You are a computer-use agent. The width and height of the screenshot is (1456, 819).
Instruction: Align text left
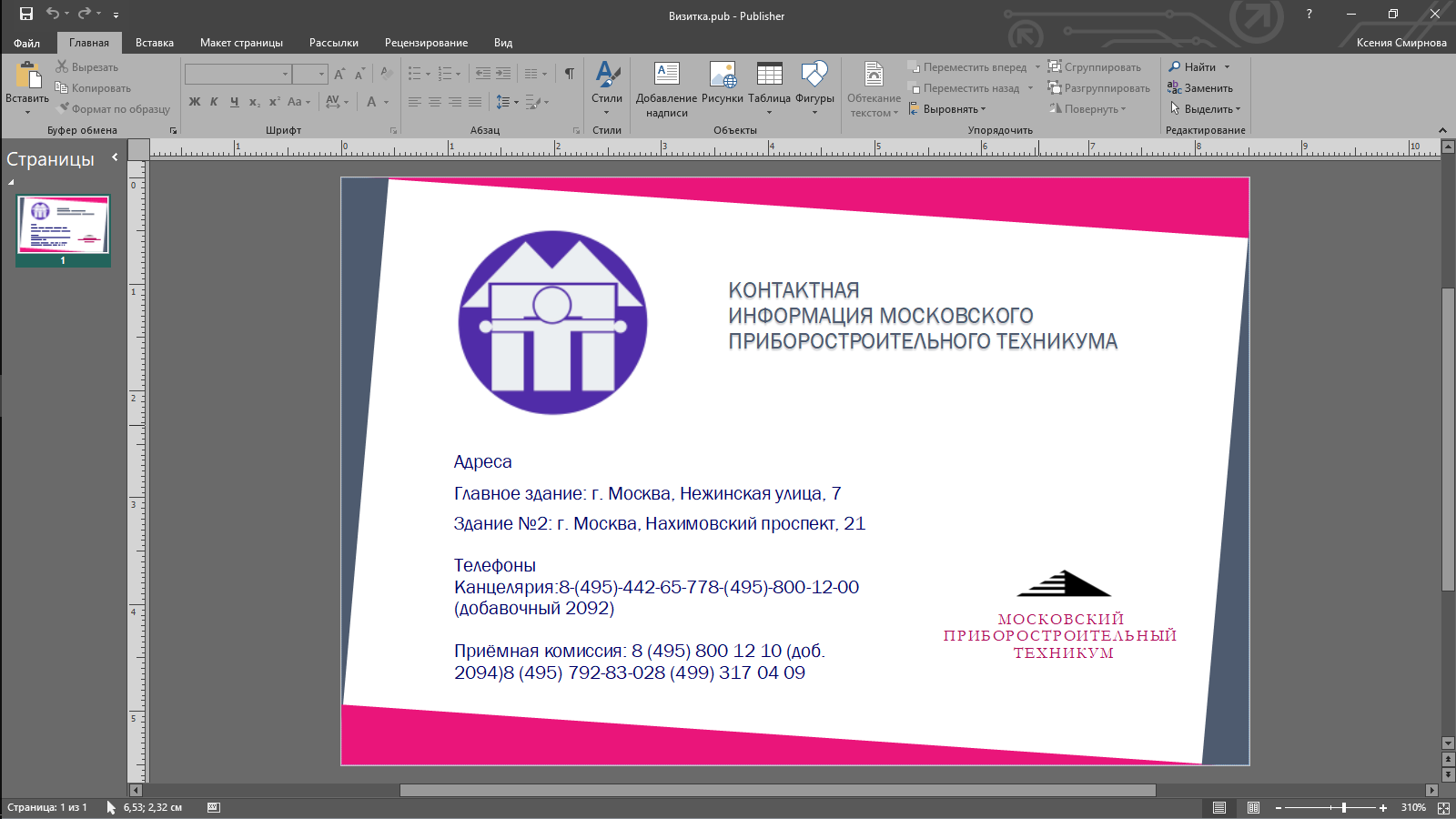click(415, 102)
